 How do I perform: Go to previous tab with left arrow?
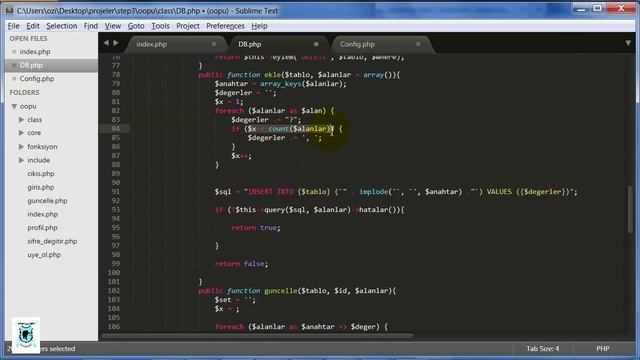tap(106, 43)
